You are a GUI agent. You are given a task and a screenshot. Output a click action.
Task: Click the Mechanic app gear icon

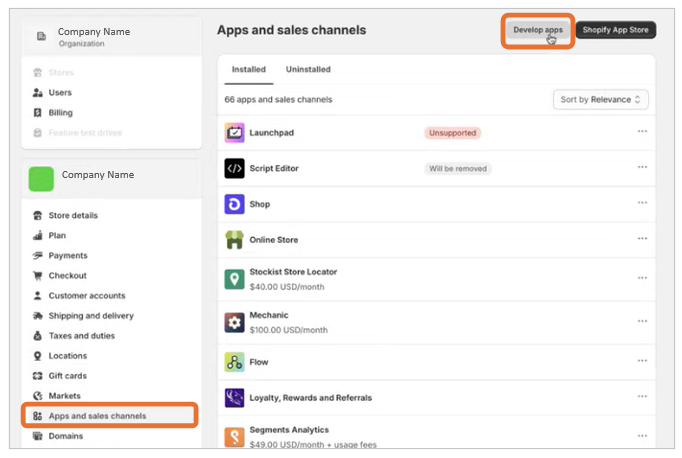point(234,323)
